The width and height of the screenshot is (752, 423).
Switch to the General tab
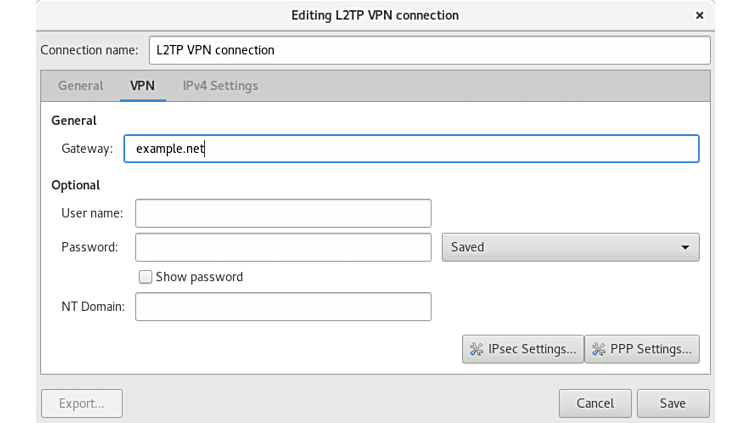(80, 86)
